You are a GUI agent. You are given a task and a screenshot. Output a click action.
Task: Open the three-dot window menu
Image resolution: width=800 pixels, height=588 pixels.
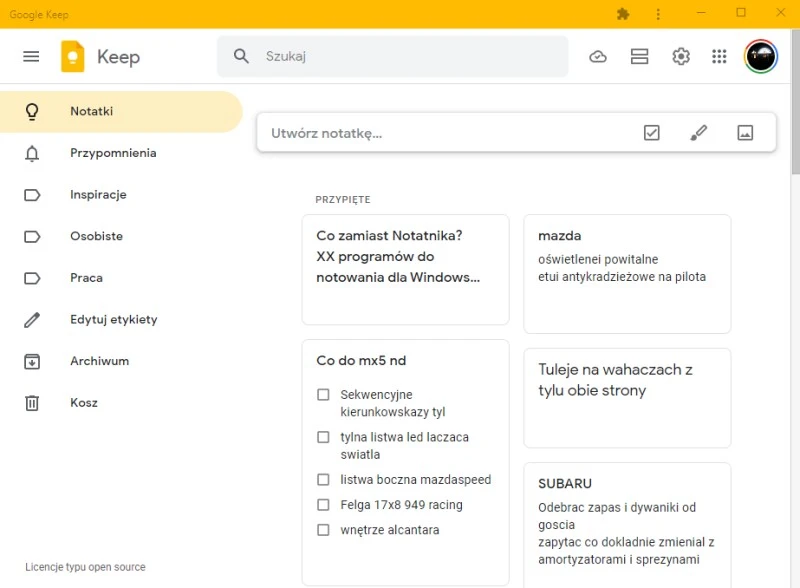click(x=657, y=14)
